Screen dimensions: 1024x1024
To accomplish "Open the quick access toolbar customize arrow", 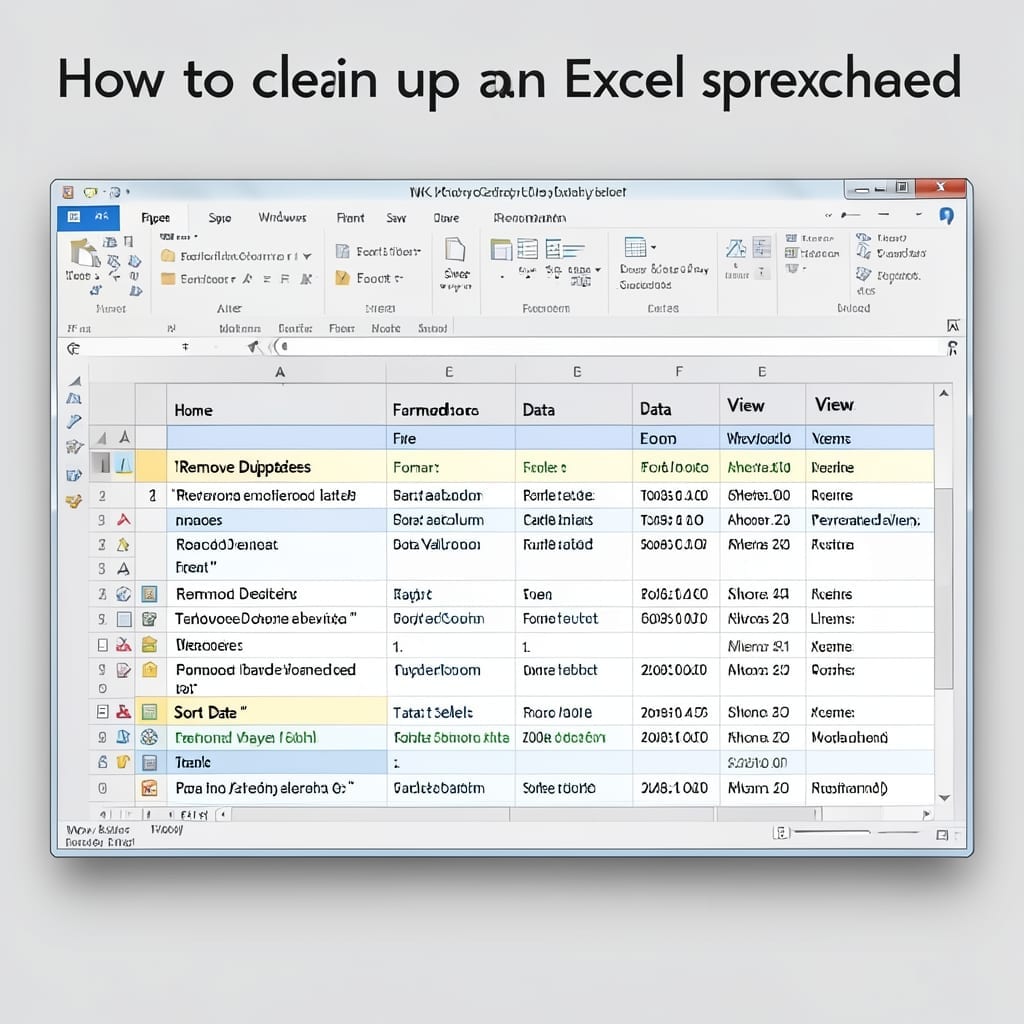I will (x=128, y=192).
